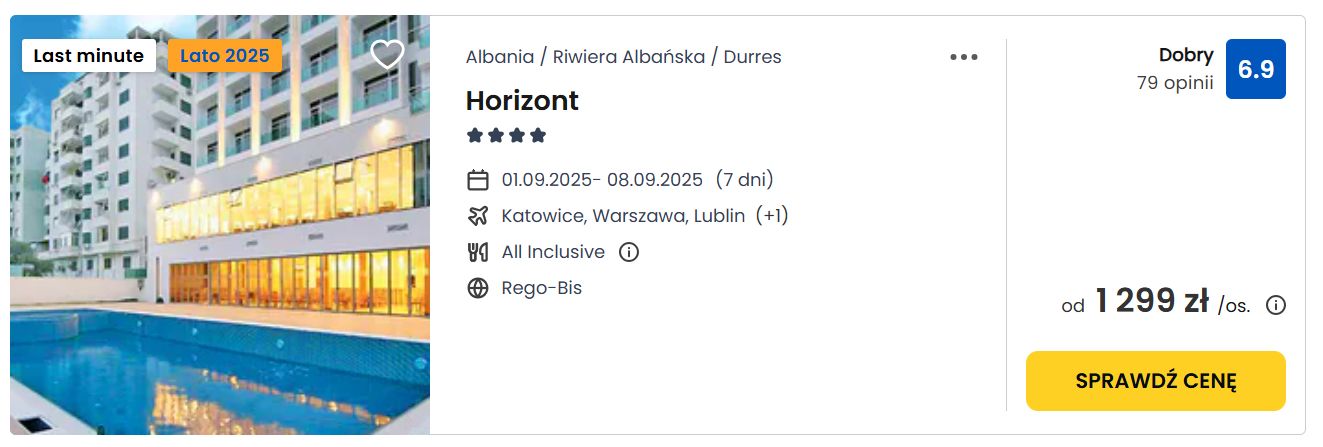Click the globe tour operator icon
Image resolution: width=1323 pixels, height=447 pixels.
pyautogui.click(x=478, y=288)
